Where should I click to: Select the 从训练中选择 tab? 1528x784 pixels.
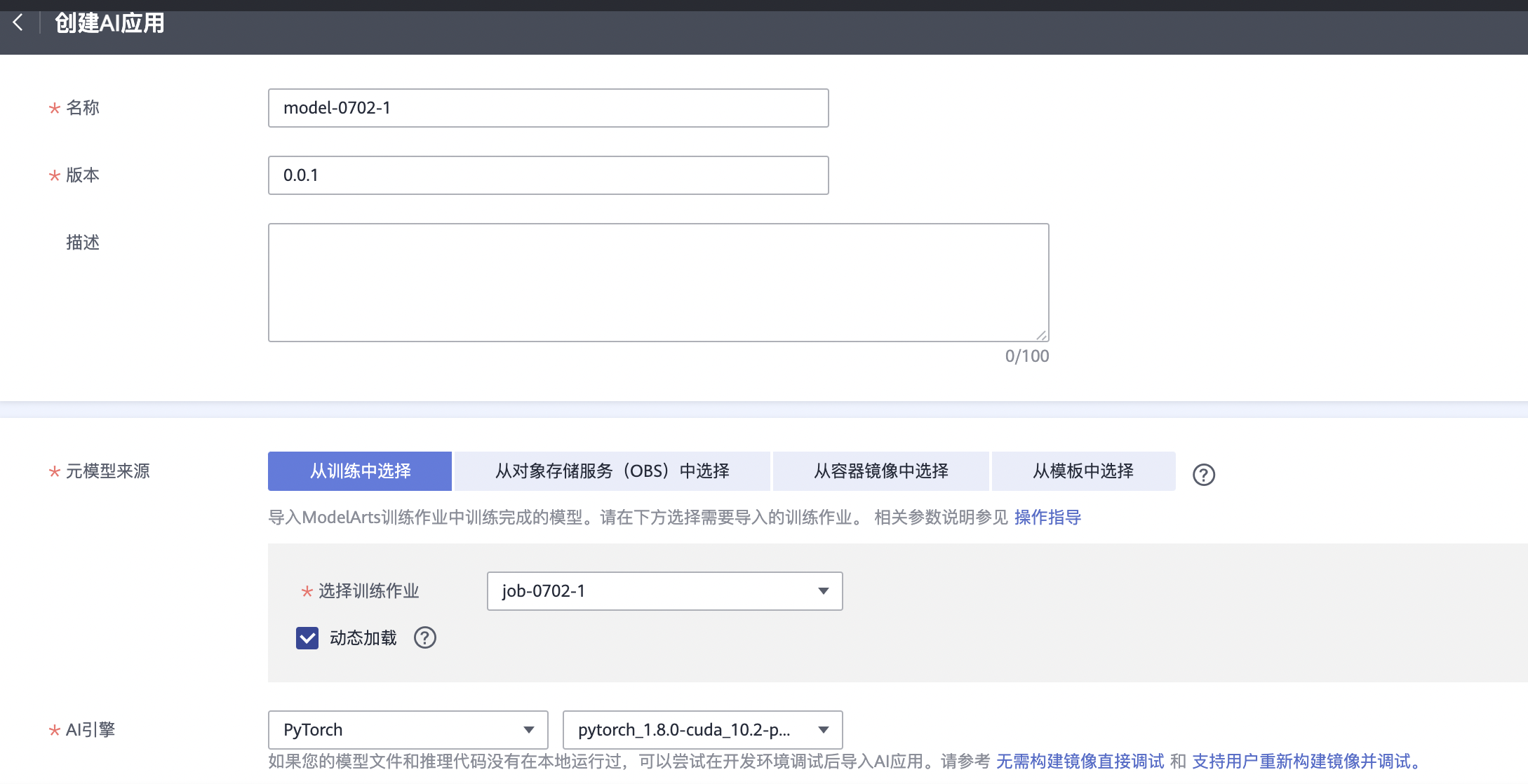click(x=360, y=471)
